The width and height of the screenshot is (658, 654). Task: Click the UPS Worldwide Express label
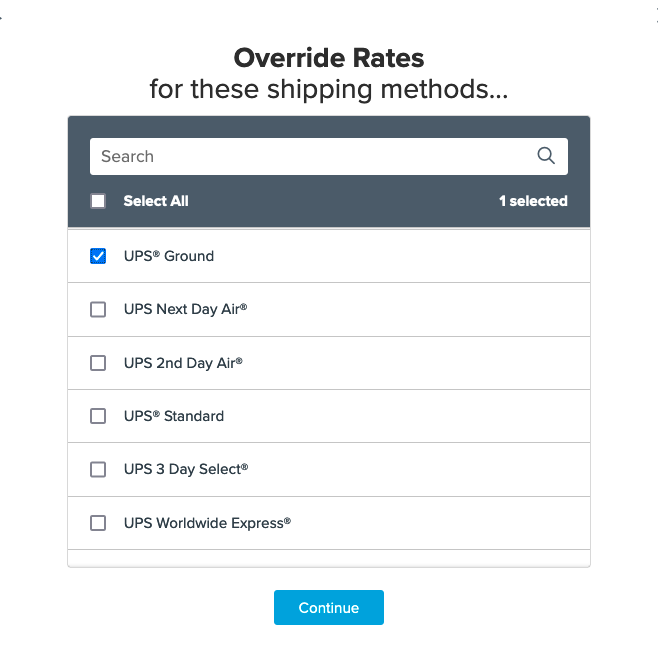(207, 523)
